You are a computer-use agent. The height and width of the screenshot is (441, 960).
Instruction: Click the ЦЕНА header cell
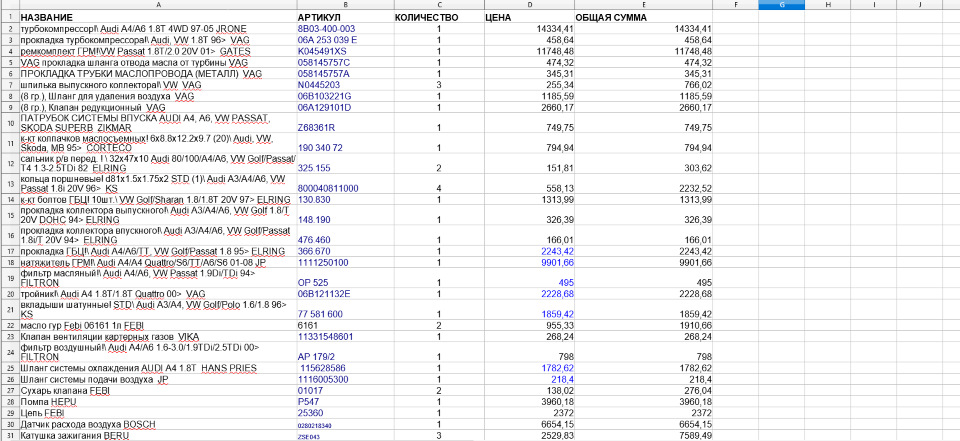[528, 17]
